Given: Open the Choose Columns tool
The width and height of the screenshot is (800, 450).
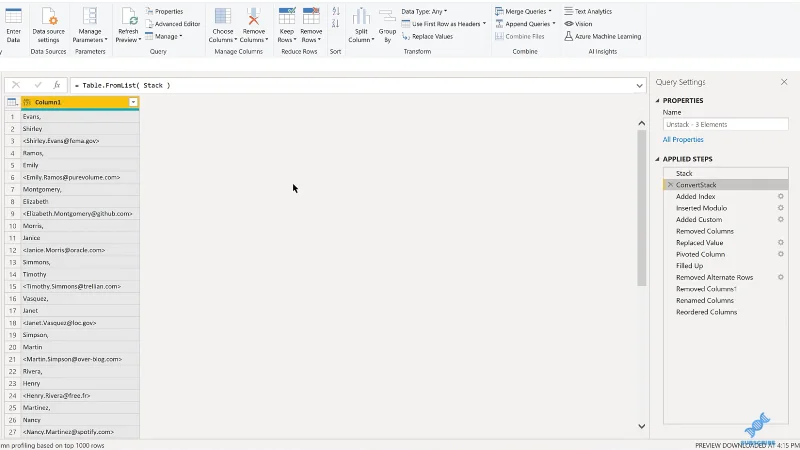Looking at the screenshot, I should pyautogui.click(x=222, y=25).
